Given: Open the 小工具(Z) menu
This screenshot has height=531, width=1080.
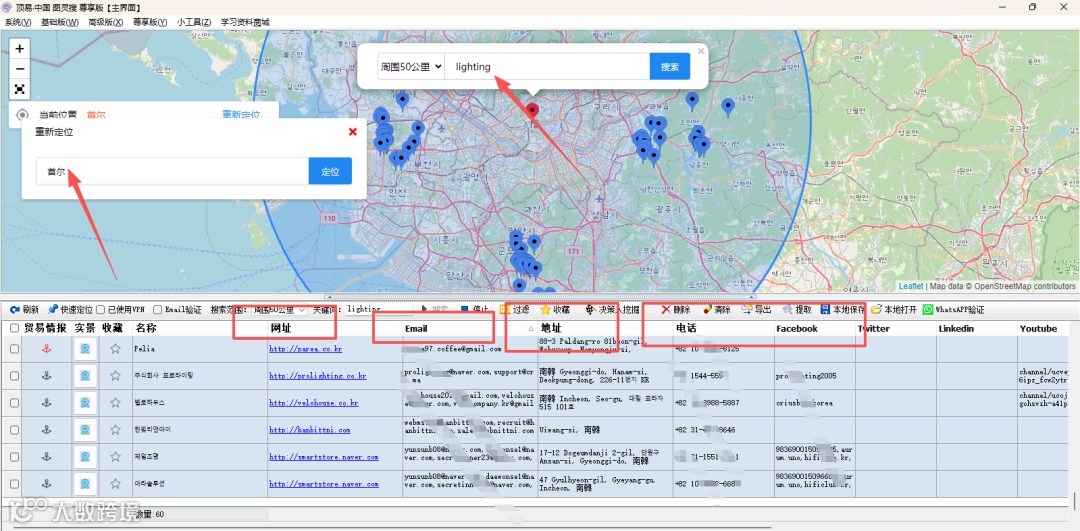Looking at the screenshot, I should pyautogui.click(x=194, y=22).
